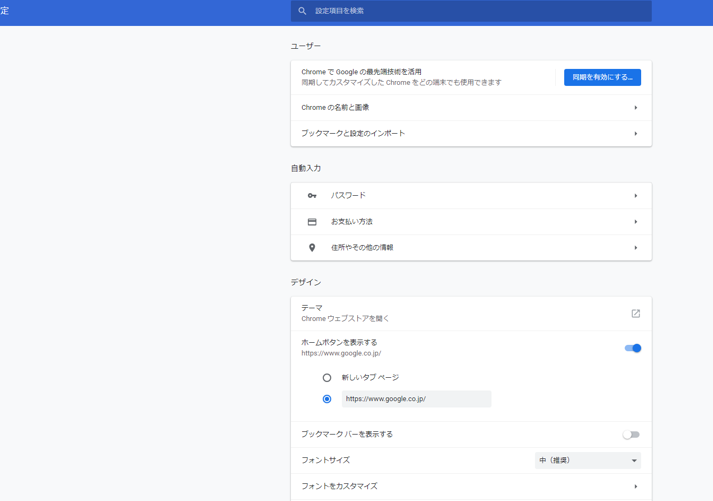Click the パスワード label
Viewport: 713px width, 501px height.
[348, 195]
